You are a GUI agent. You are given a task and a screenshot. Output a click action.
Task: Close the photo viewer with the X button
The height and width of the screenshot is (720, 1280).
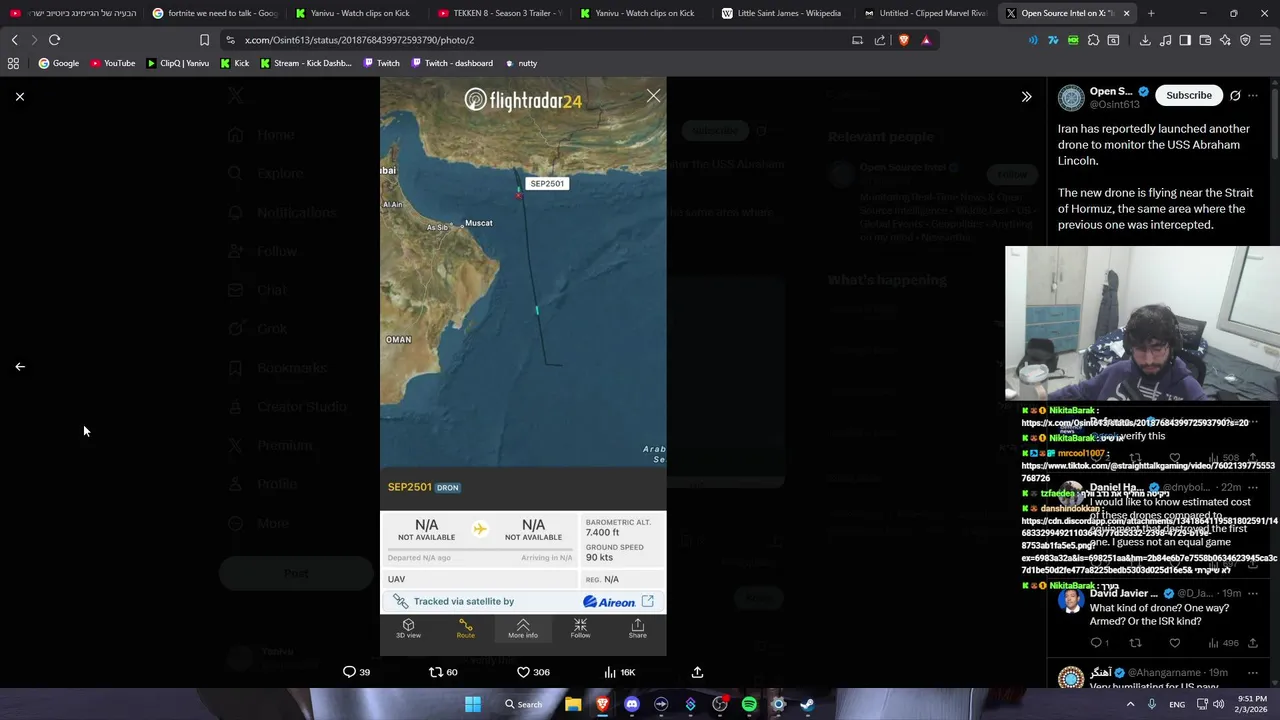(x=20, y=97)
